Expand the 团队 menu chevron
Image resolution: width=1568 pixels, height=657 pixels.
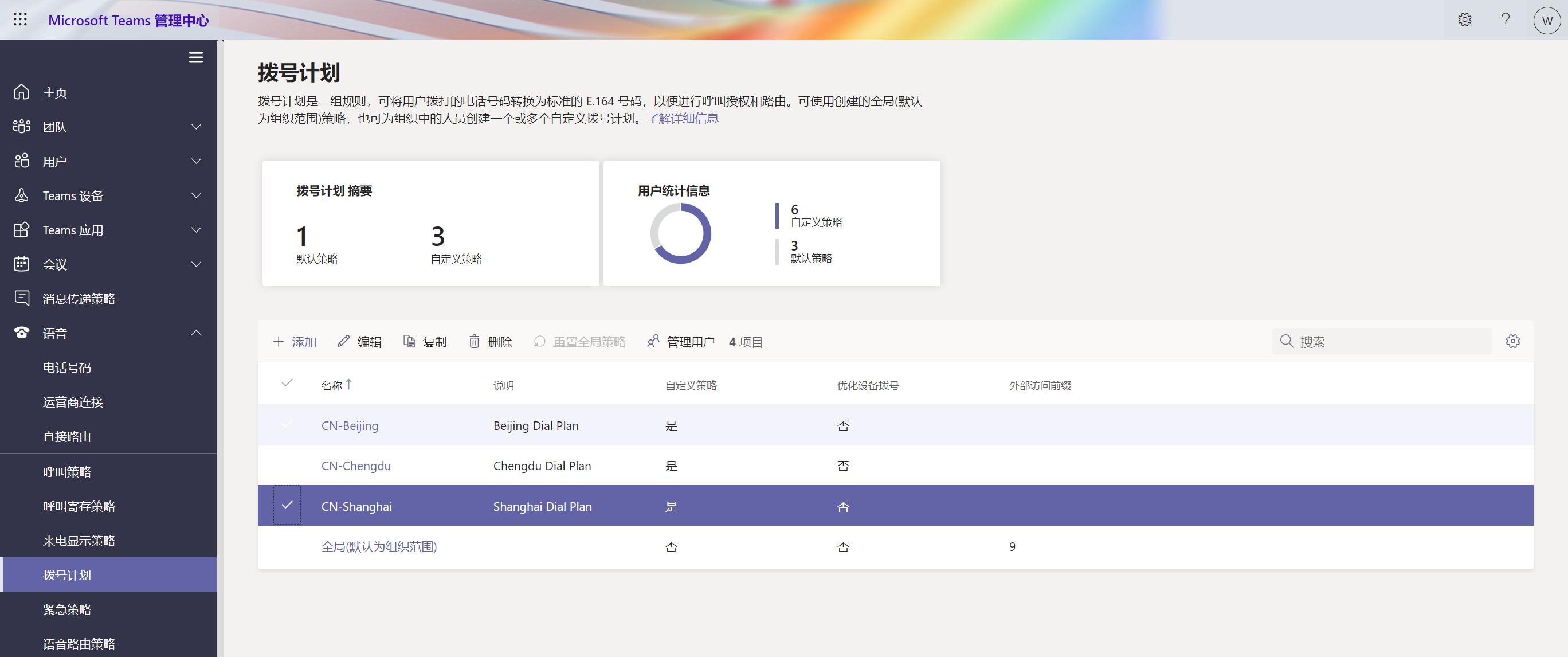coord(196,127)
